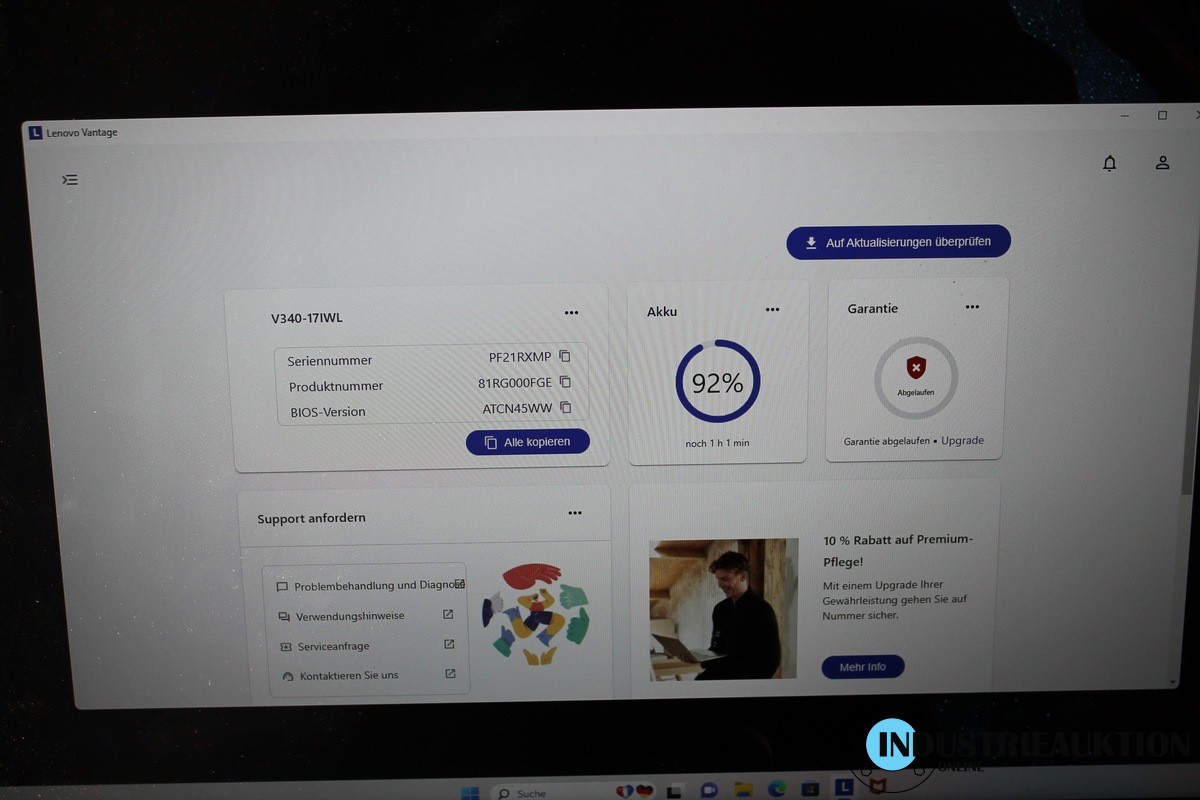
Task: Open Microsoft Edge from the taskbar
Action: (x=777, y=789)
